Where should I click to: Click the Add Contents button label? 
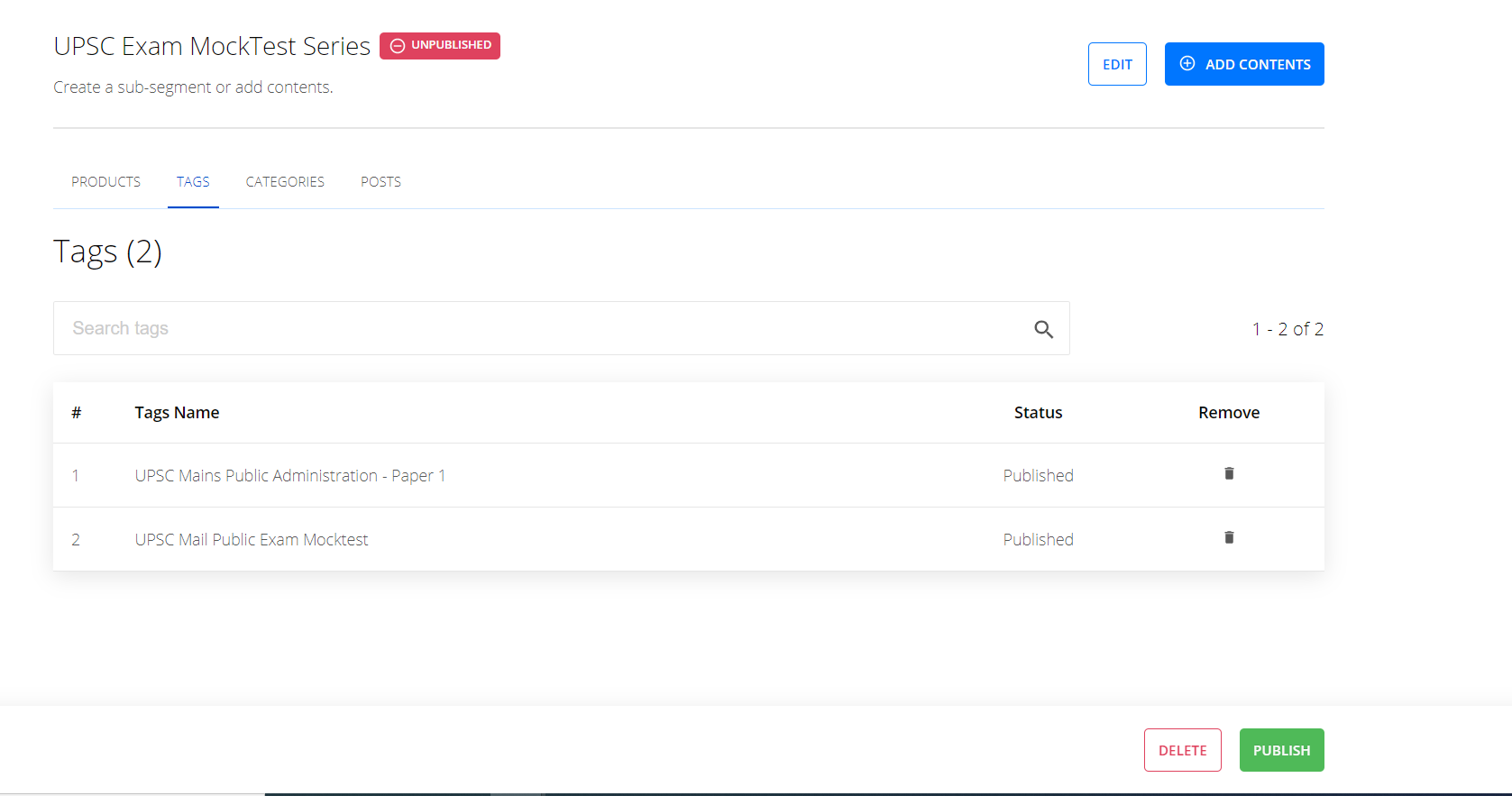pos(1258,64)
